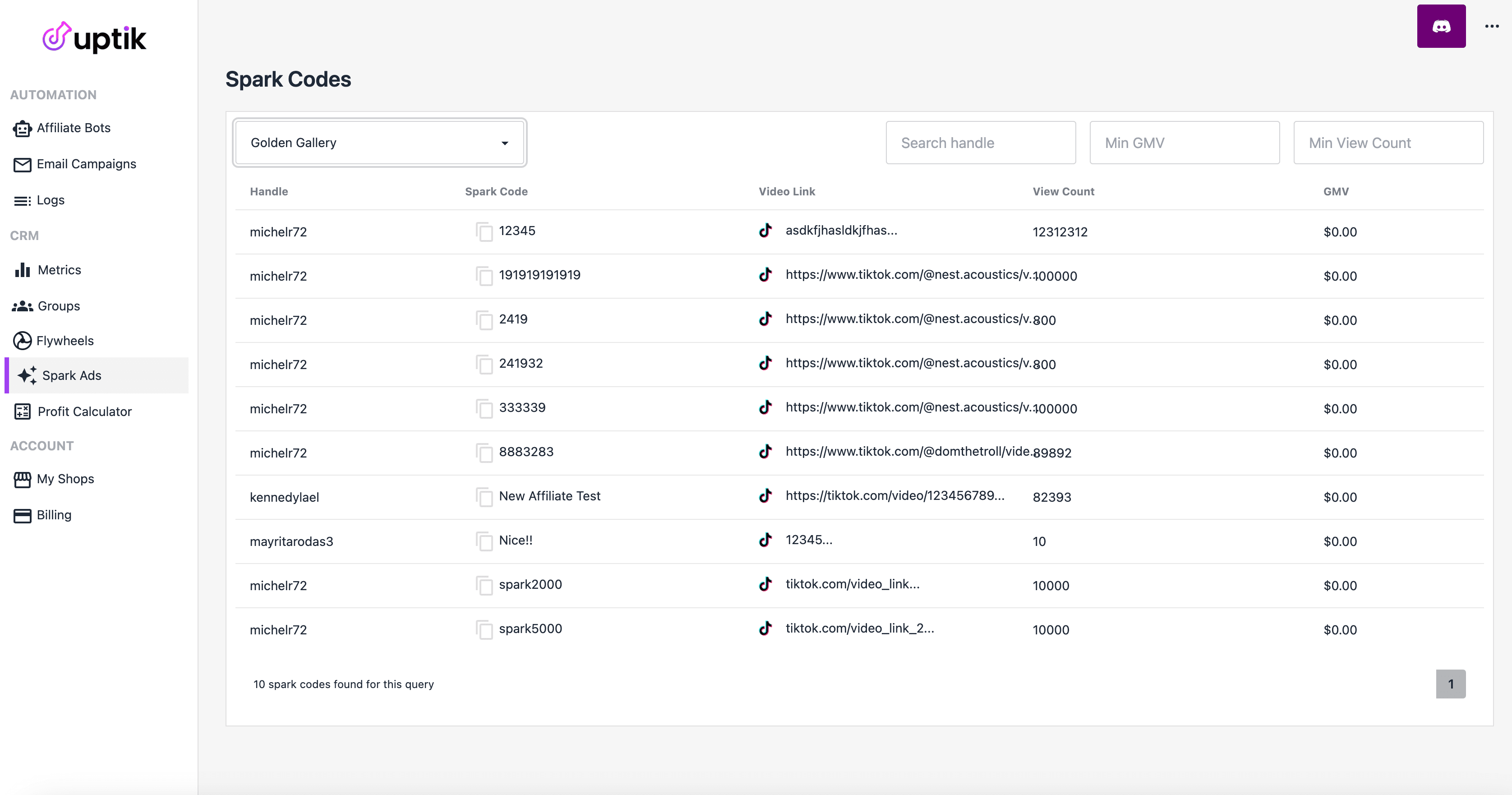This screenshot has height=795, width=1512.
Task: Click TikTok icon for asdkfjhasldkjfhas video
Action: pyautogui.click(x=765, y=230)
